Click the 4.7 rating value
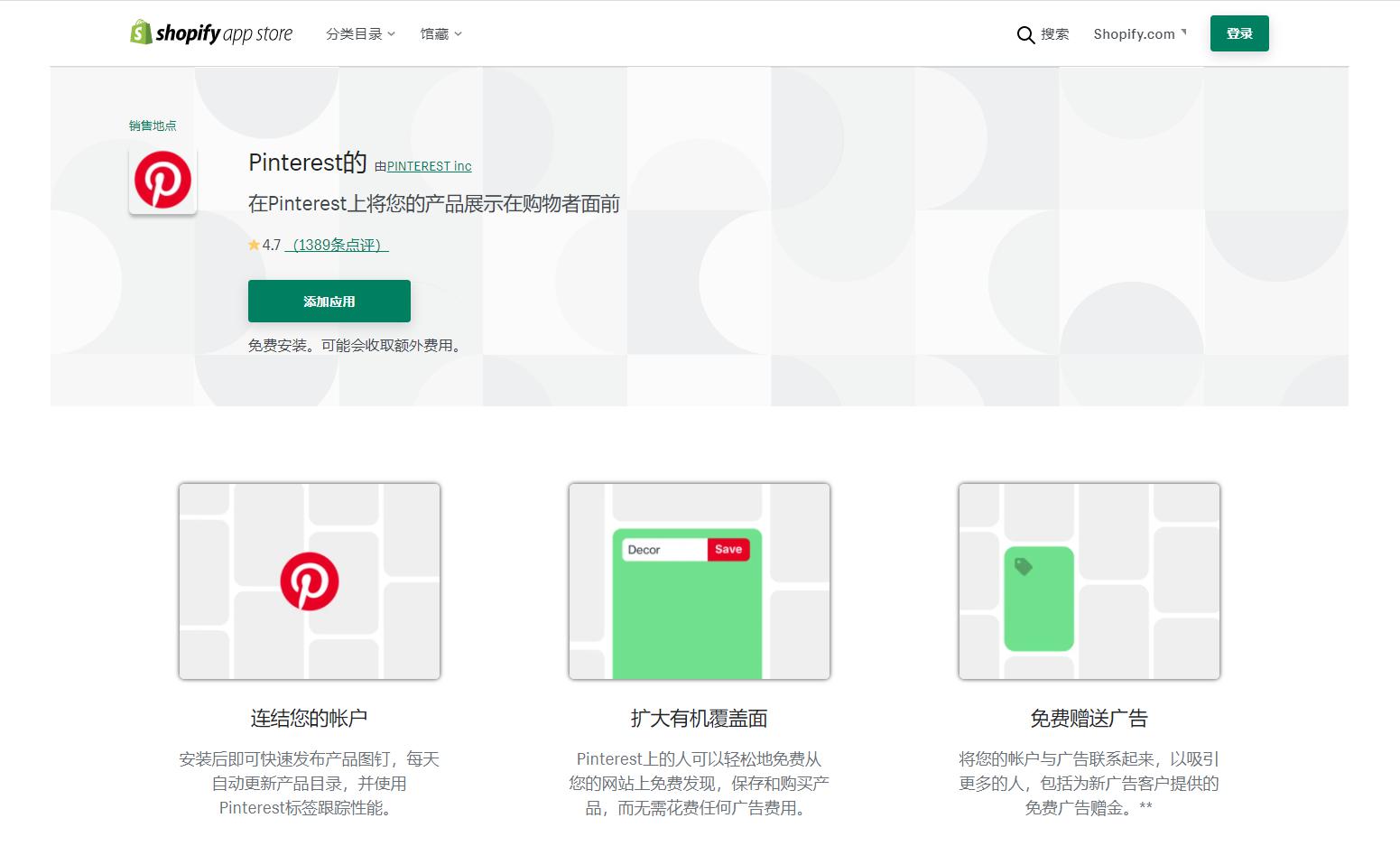This screenshot has width=1400, height=846. coord(271,244)
